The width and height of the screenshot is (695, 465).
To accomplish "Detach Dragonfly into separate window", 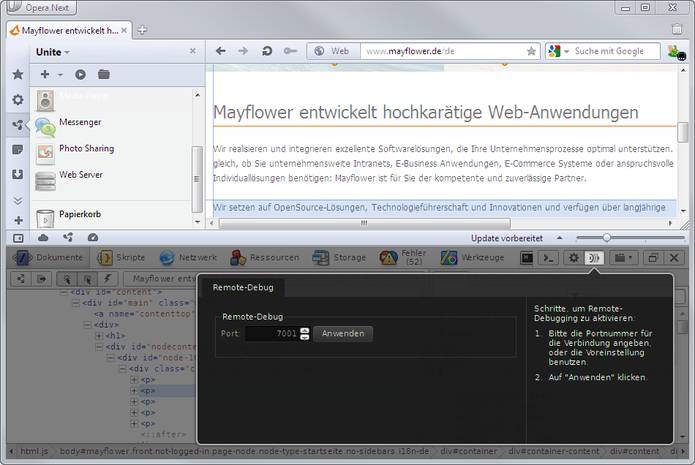I will [652, 258].
